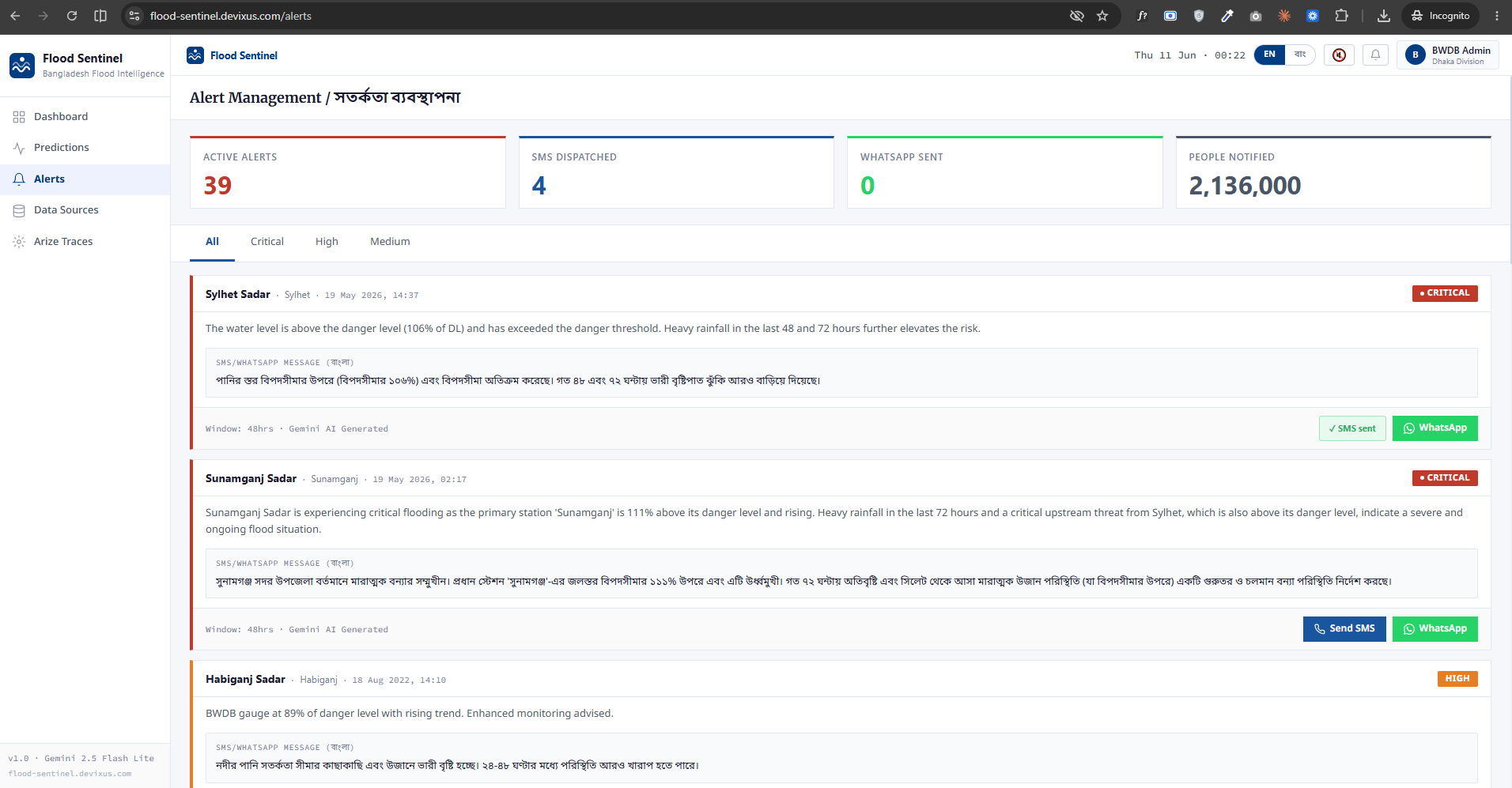This screenshot has width=1512, height=788.
Task: Open the notifications bell
Action: pos(1375,55)
